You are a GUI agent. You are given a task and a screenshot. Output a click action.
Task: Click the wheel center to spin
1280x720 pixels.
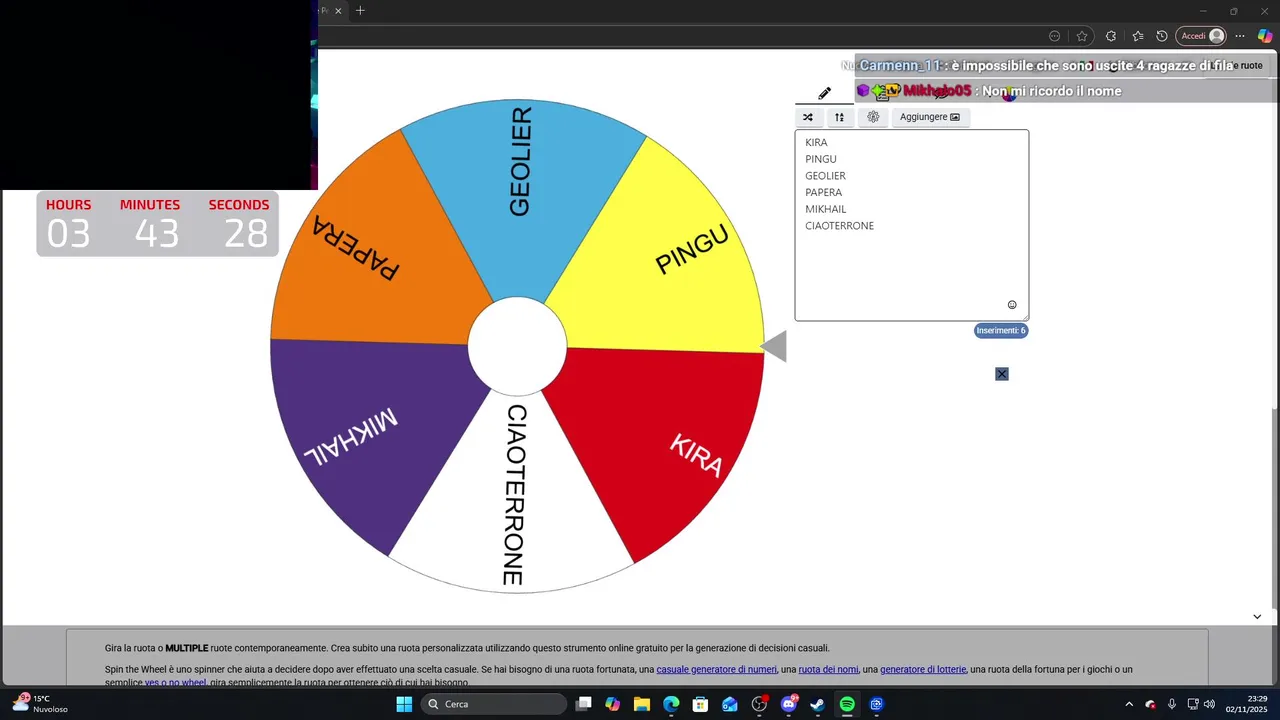517,346
